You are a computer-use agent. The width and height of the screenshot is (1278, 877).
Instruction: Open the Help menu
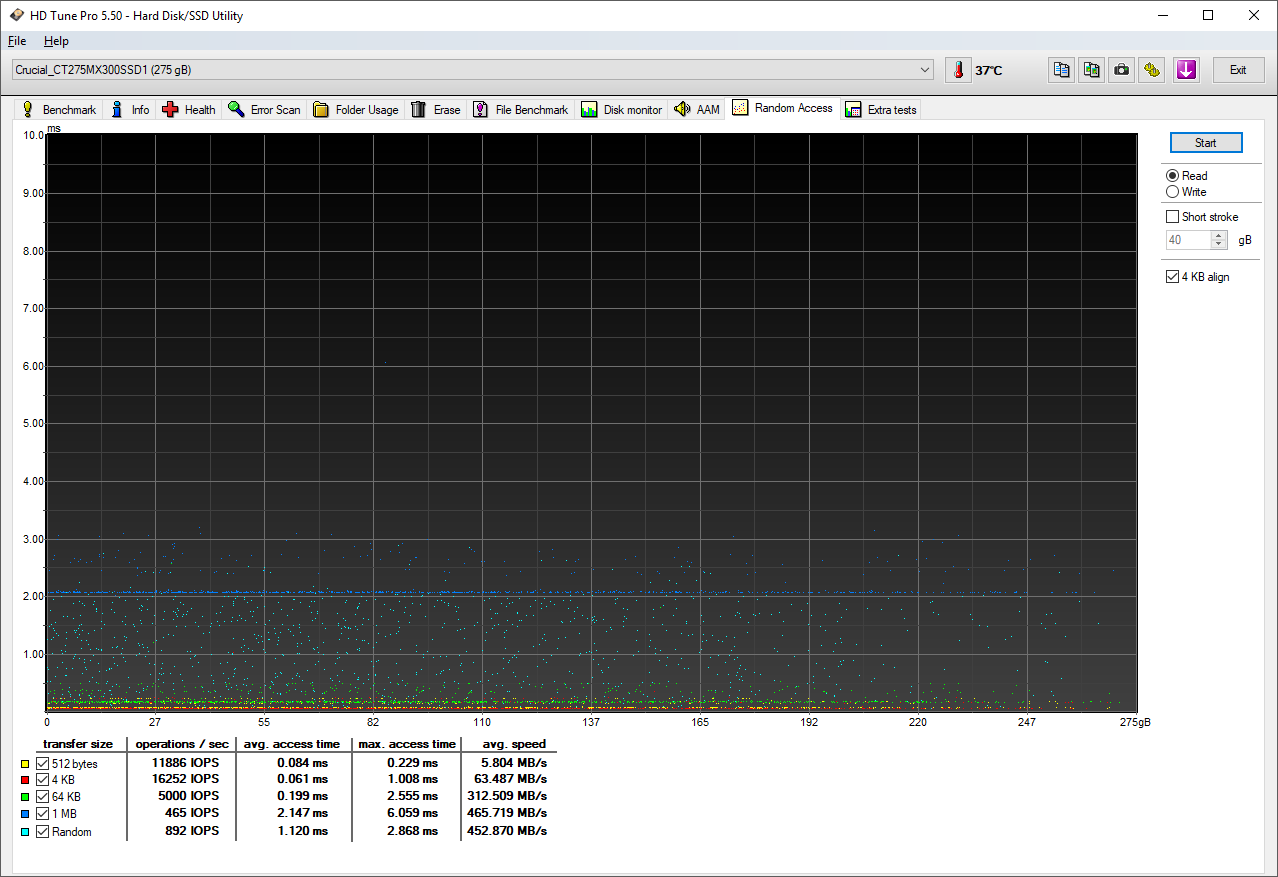(x=56, y=41)
